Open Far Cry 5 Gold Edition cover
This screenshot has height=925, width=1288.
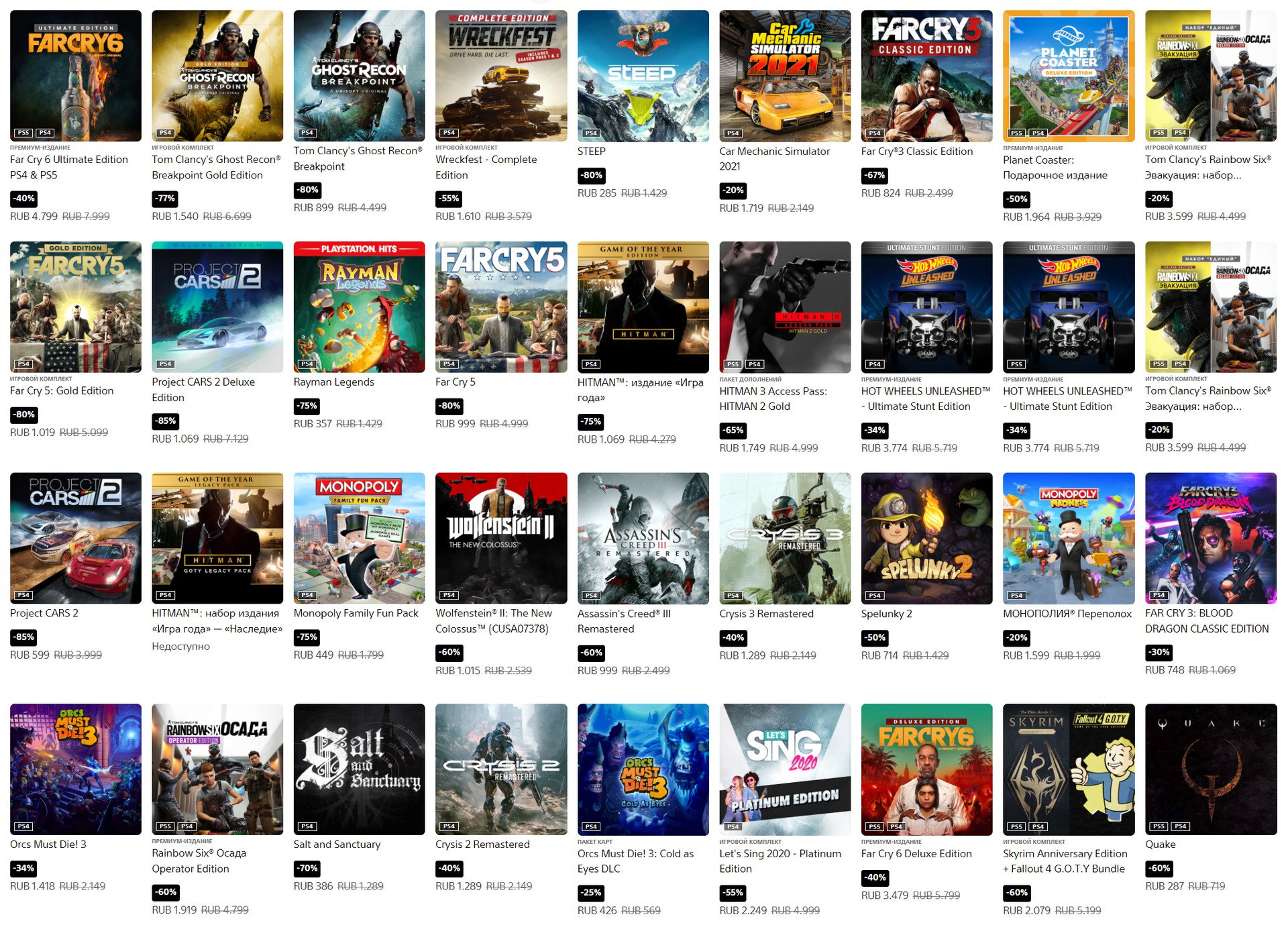pos(76,307)
